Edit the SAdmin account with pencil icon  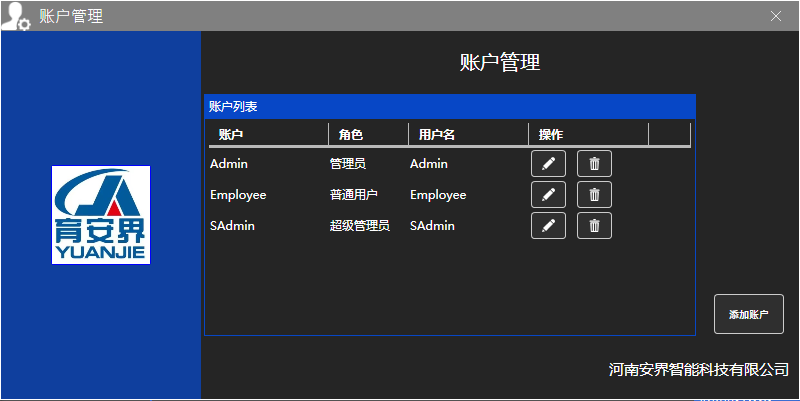[x=548, y=226]
